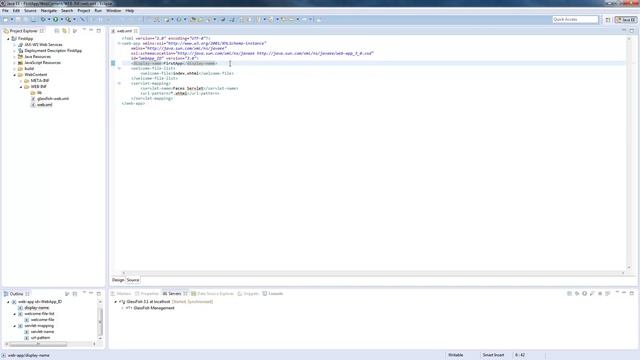Viewport: 640px width, 360px height.
Task: Open the Help menu
Action: tap(129, 11)
